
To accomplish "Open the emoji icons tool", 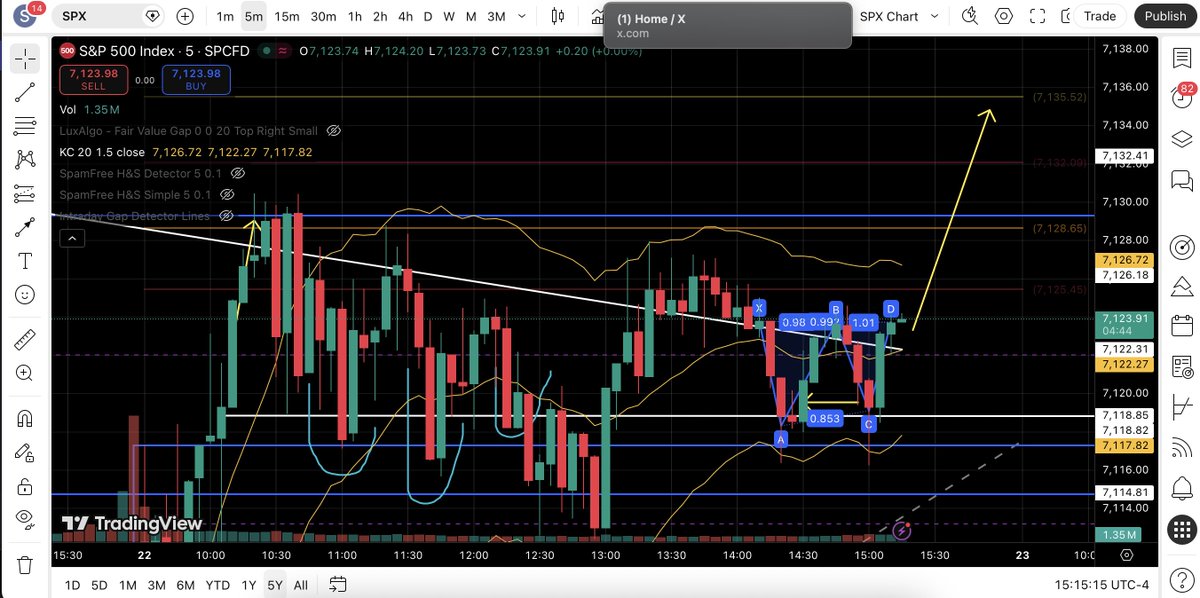I will coord(25,295).
